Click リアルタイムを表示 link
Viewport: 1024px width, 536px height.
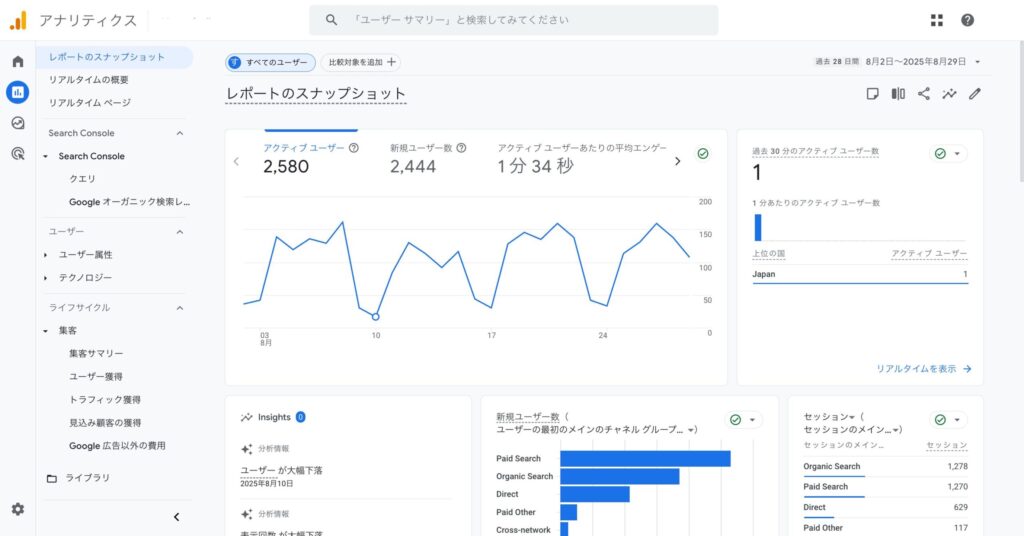923,369
